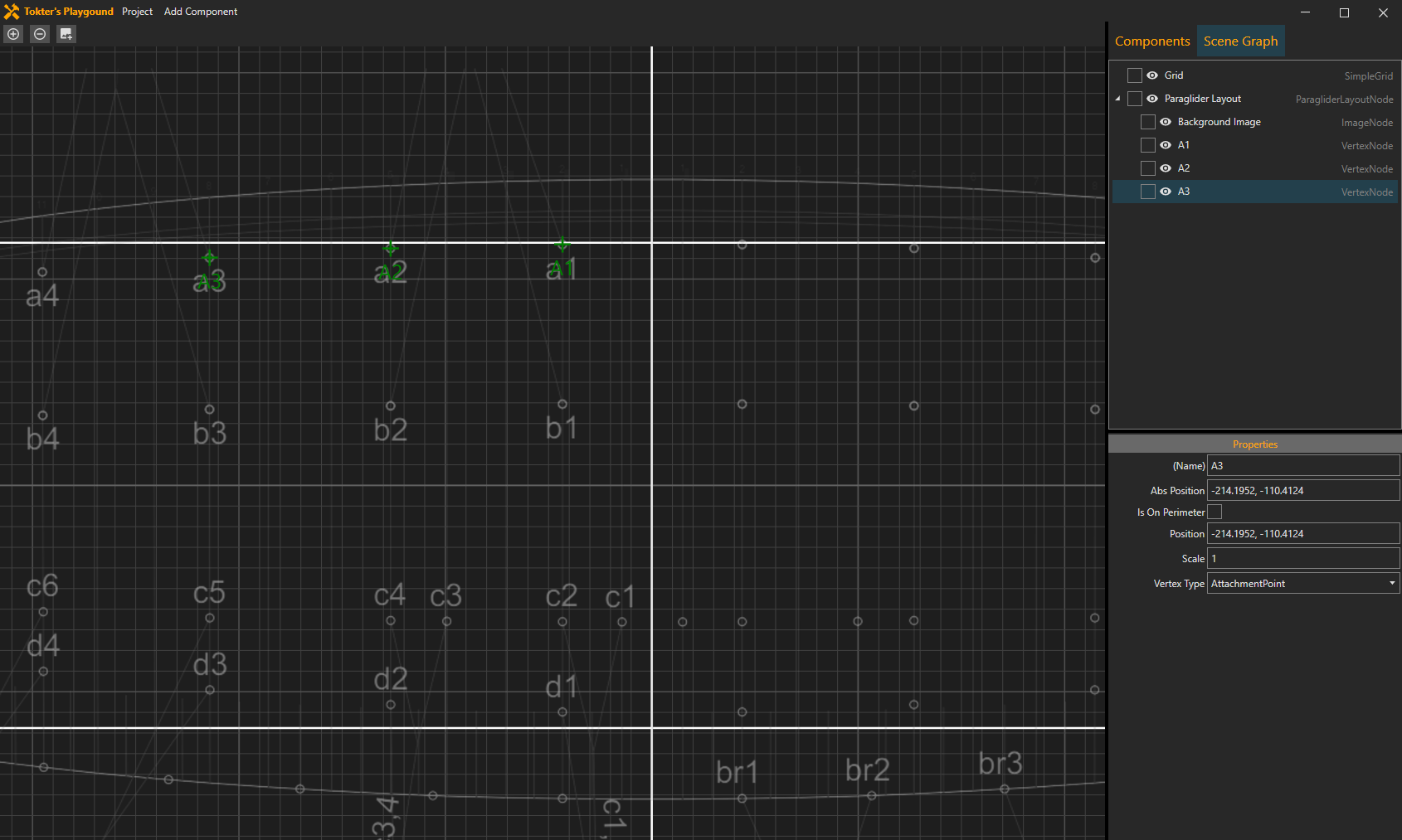
Task: Hide the A3 vertex node
Action: [1166, 192]
